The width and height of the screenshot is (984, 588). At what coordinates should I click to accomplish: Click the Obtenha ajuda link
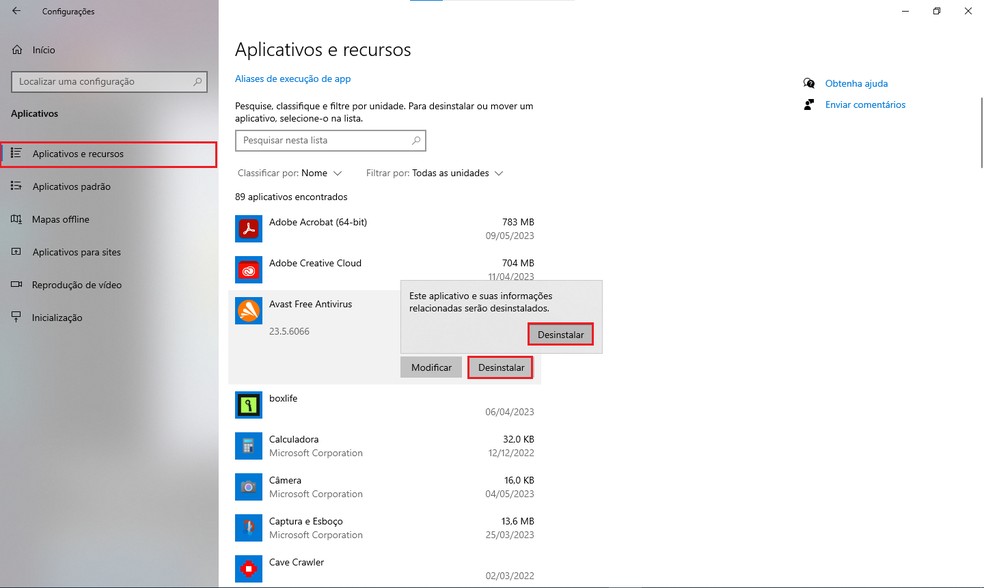coord(856,84)
